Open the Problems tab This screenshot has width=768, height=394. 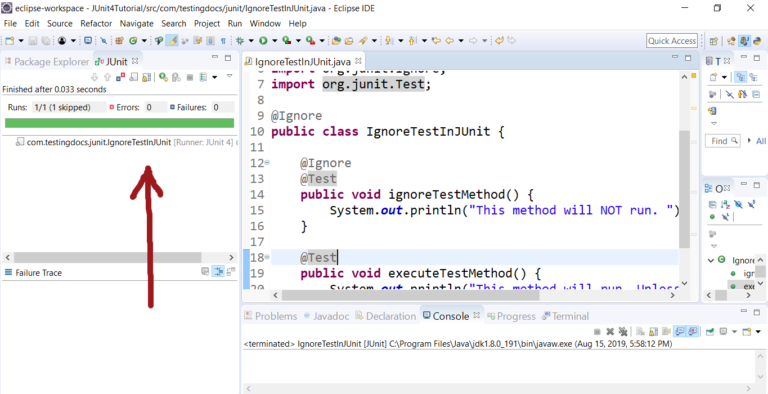point(271,316)
